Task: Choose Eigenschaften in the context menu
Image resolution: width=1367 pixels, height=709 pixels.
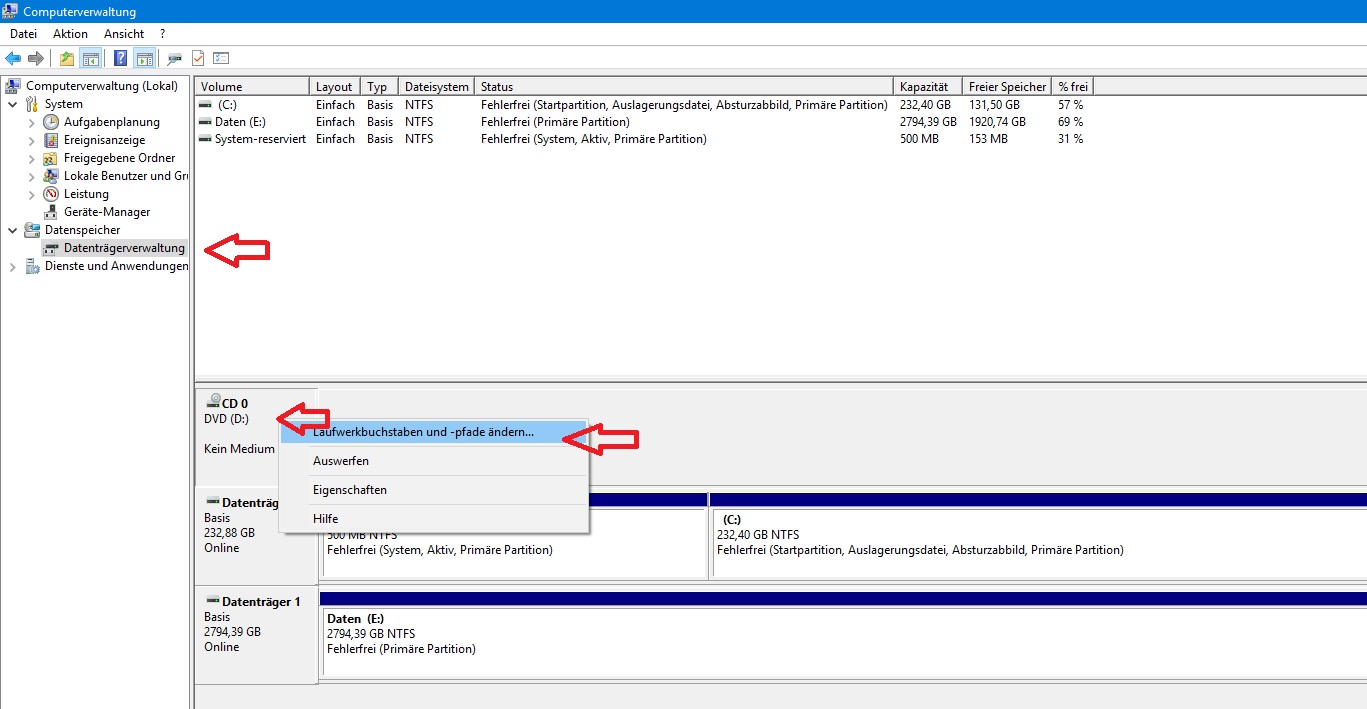Action: point(433,490)
